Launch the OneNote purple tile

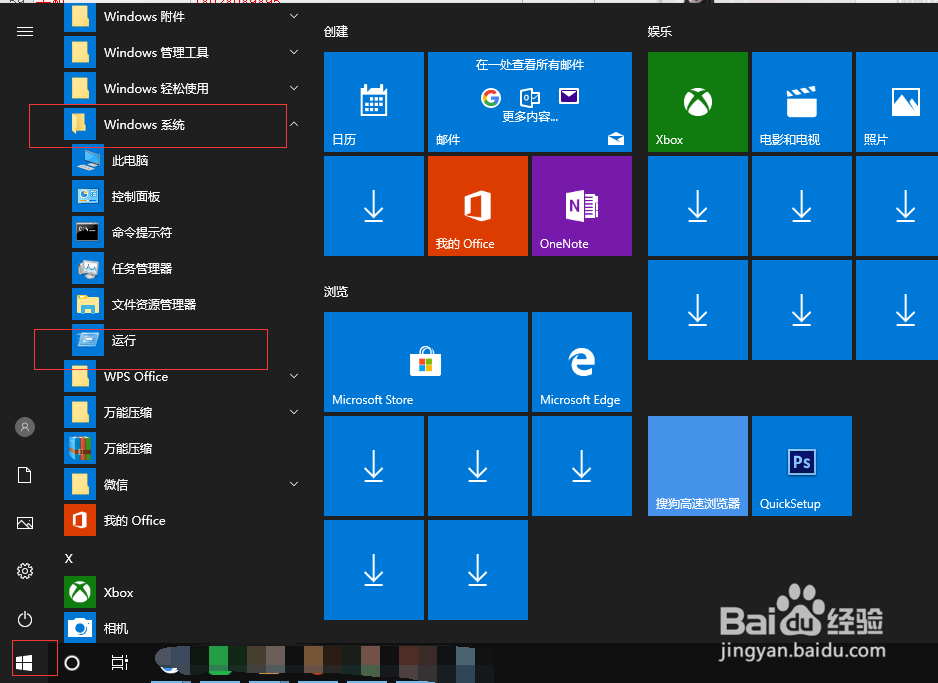[x=582, y=206]
